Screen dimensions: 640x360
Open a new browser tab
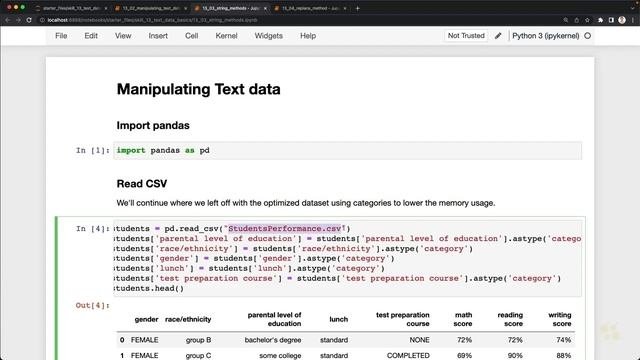coord(358,8)
